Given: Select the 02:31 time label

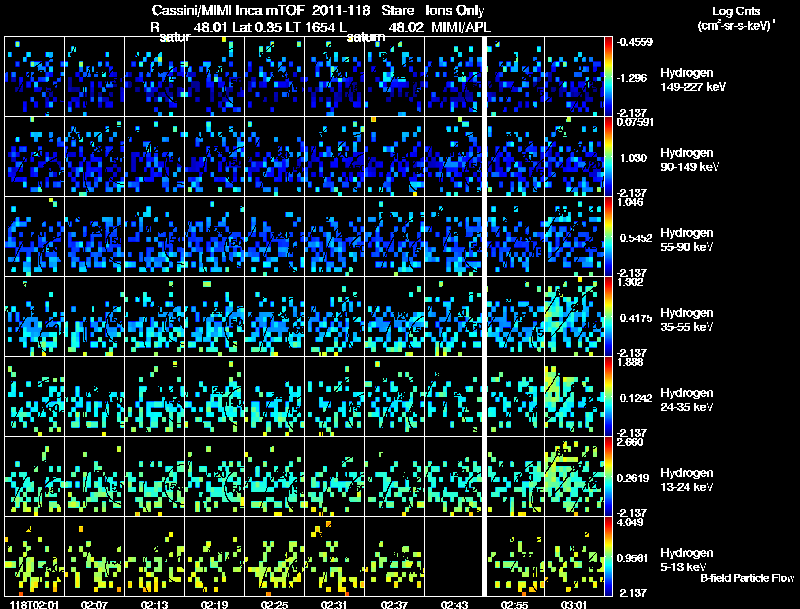Looking at the screenshot, I should tap(334, 604).
